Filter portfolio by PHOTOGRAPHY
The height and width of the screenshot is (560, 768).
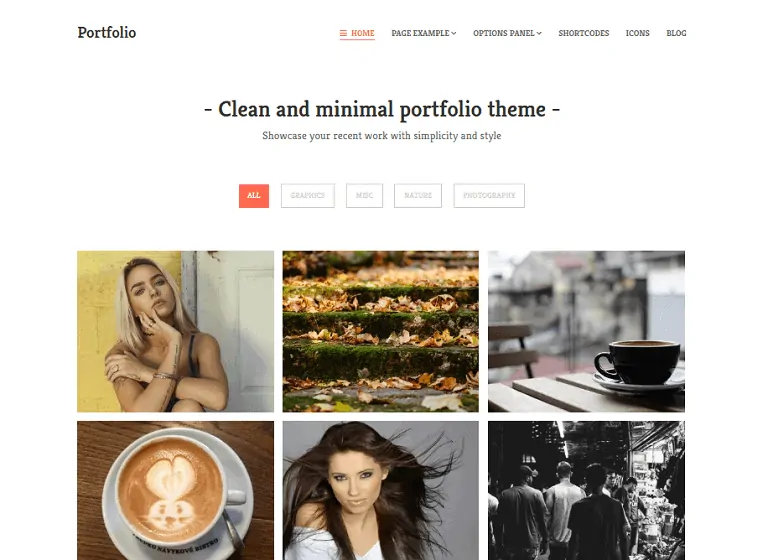tap(489, 195)
